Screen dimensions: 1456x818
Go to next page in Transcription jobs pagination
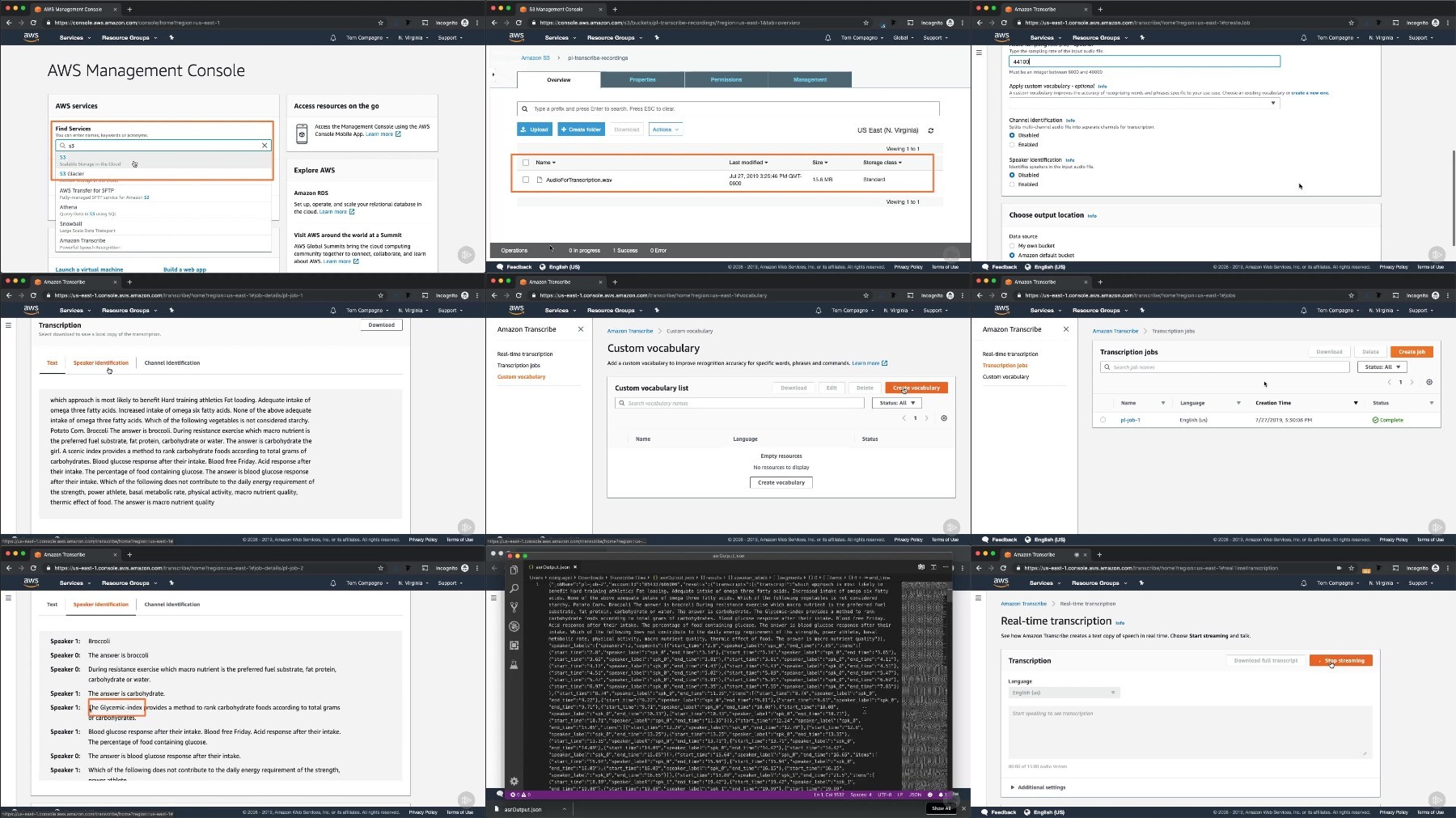[x=1412, y=382]
